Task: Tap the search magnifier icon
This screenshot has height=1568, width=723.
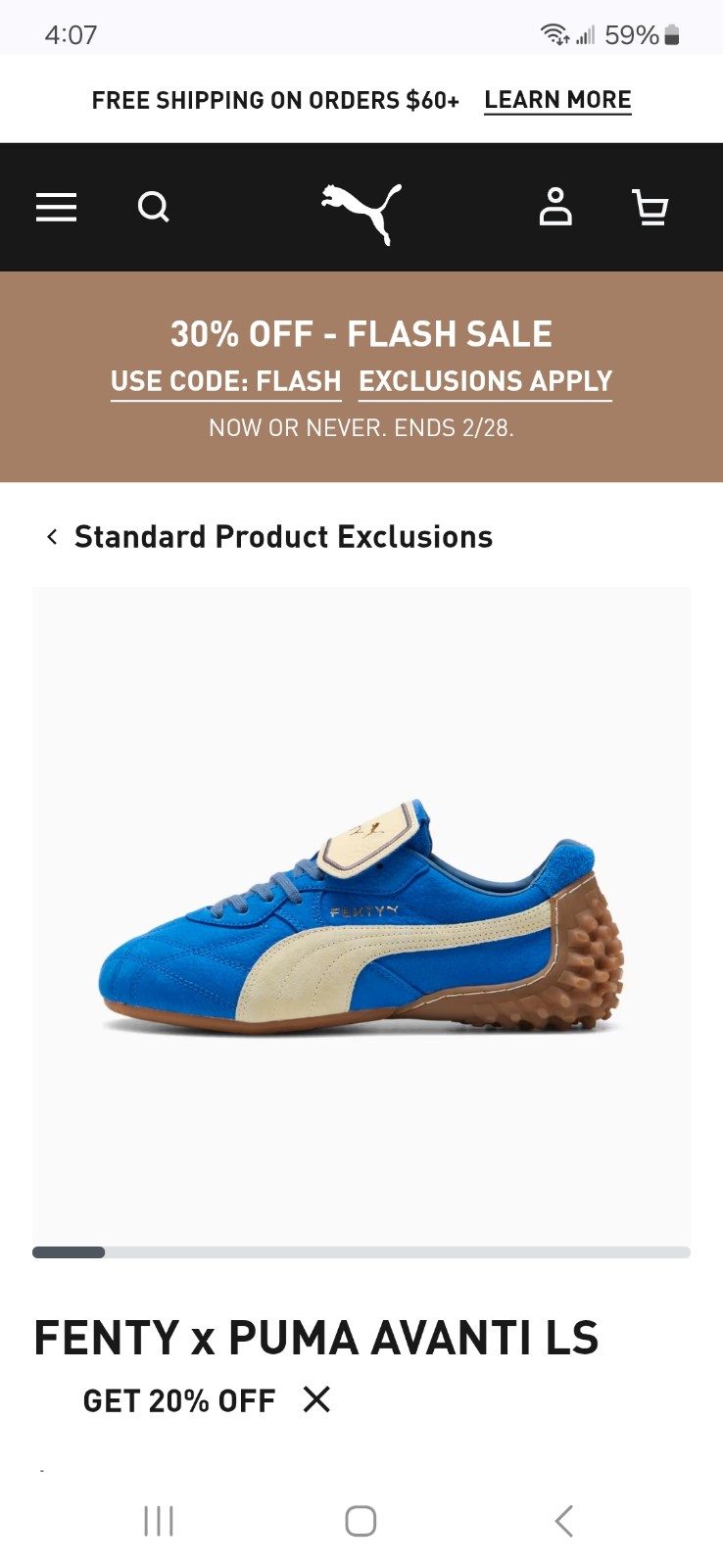Action: pyautogui.click(x=154, y=208)
